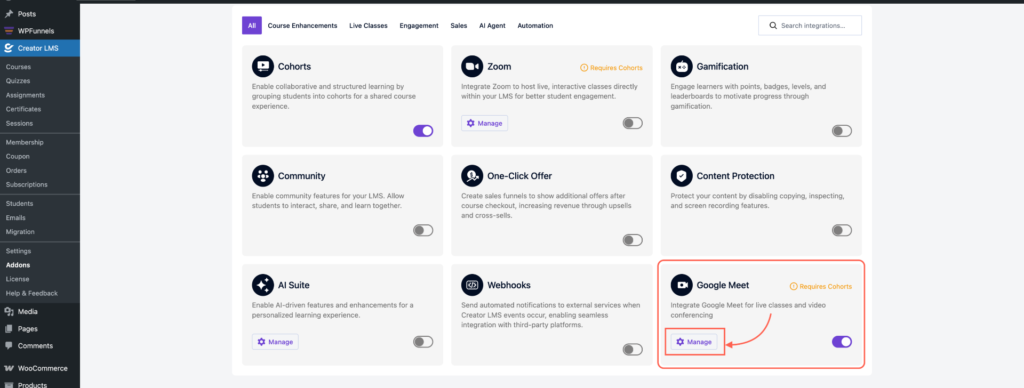Screen dimensions: 1024x388
Task: Click the Pages sidebar icon
Action: tap(8, 329)
